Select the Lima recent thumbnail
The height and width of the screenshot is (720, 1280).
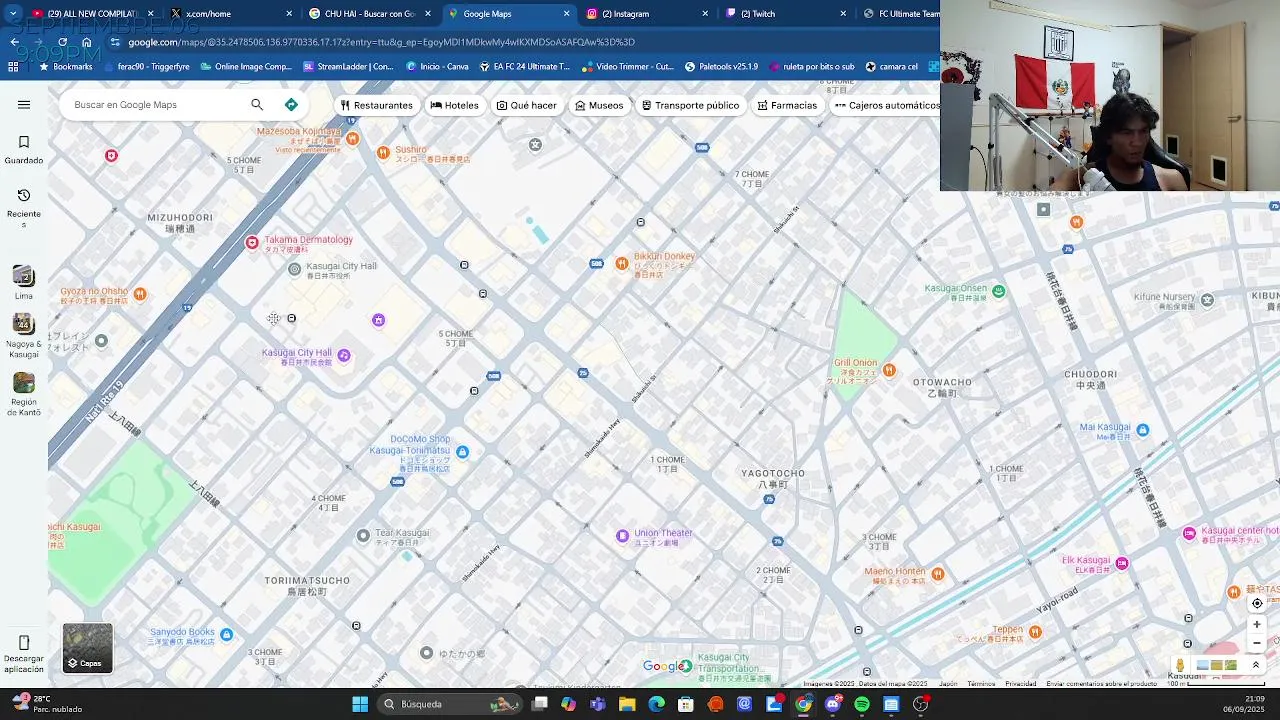coord(24,276)
